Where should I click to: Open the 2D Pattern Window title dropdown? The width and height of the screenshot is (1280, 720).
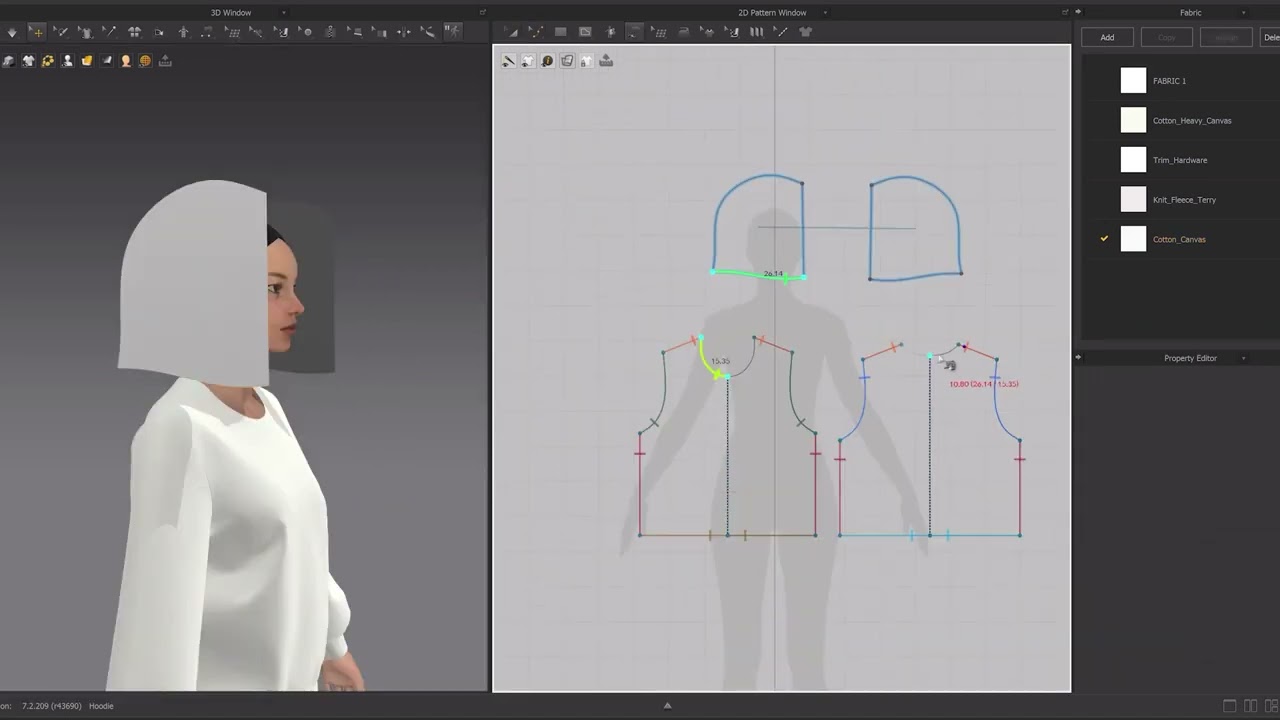pos(827,13)
